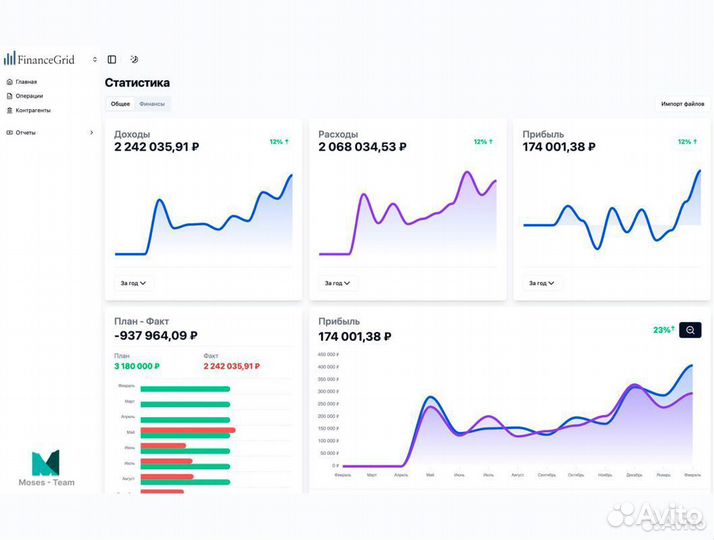Open the За год dropdown under Доходы
This screenshot has height=540, width=714.
(x=133, y=283)
